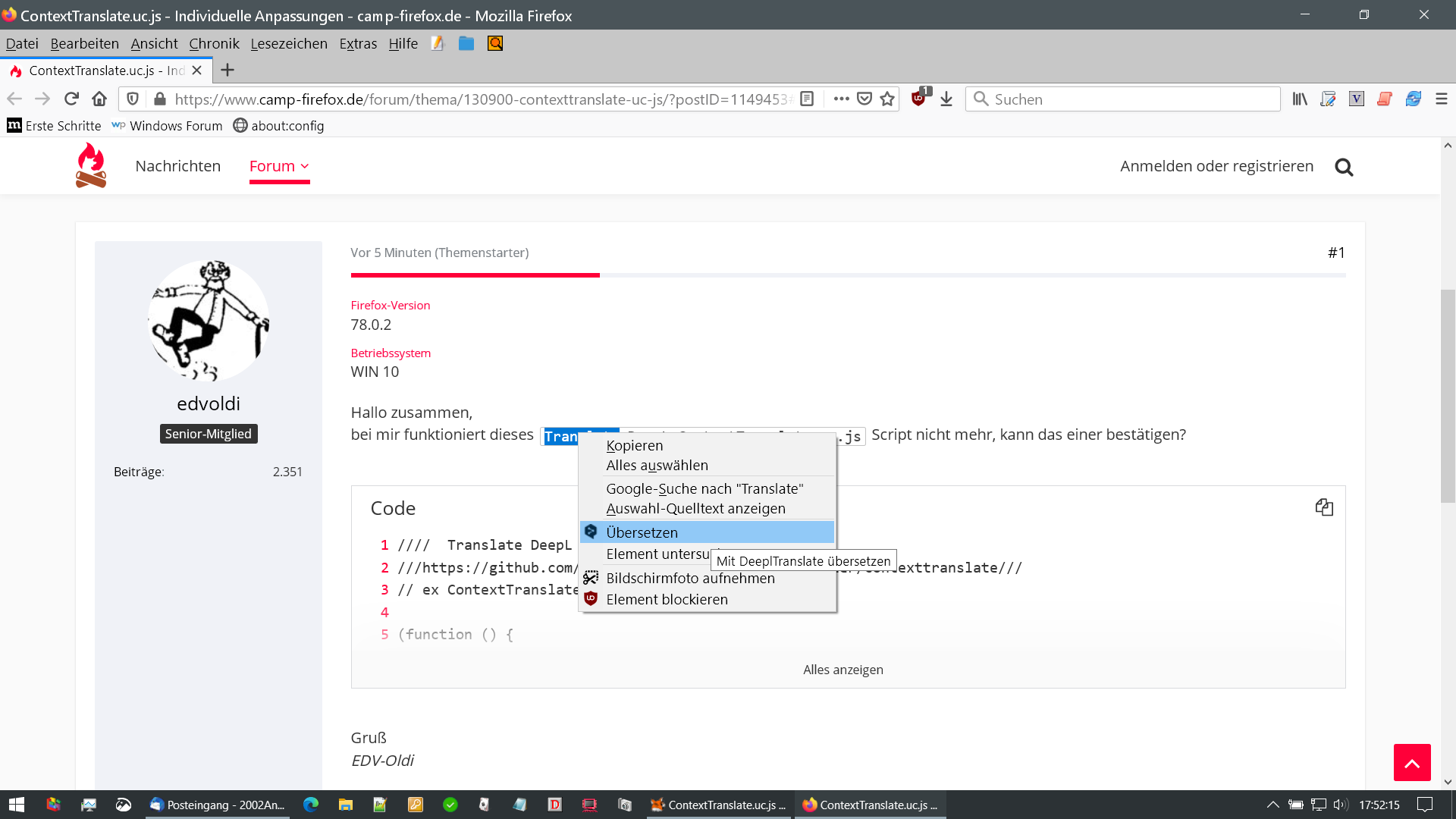Open Firefox hamburger menu

point(1442,99)
